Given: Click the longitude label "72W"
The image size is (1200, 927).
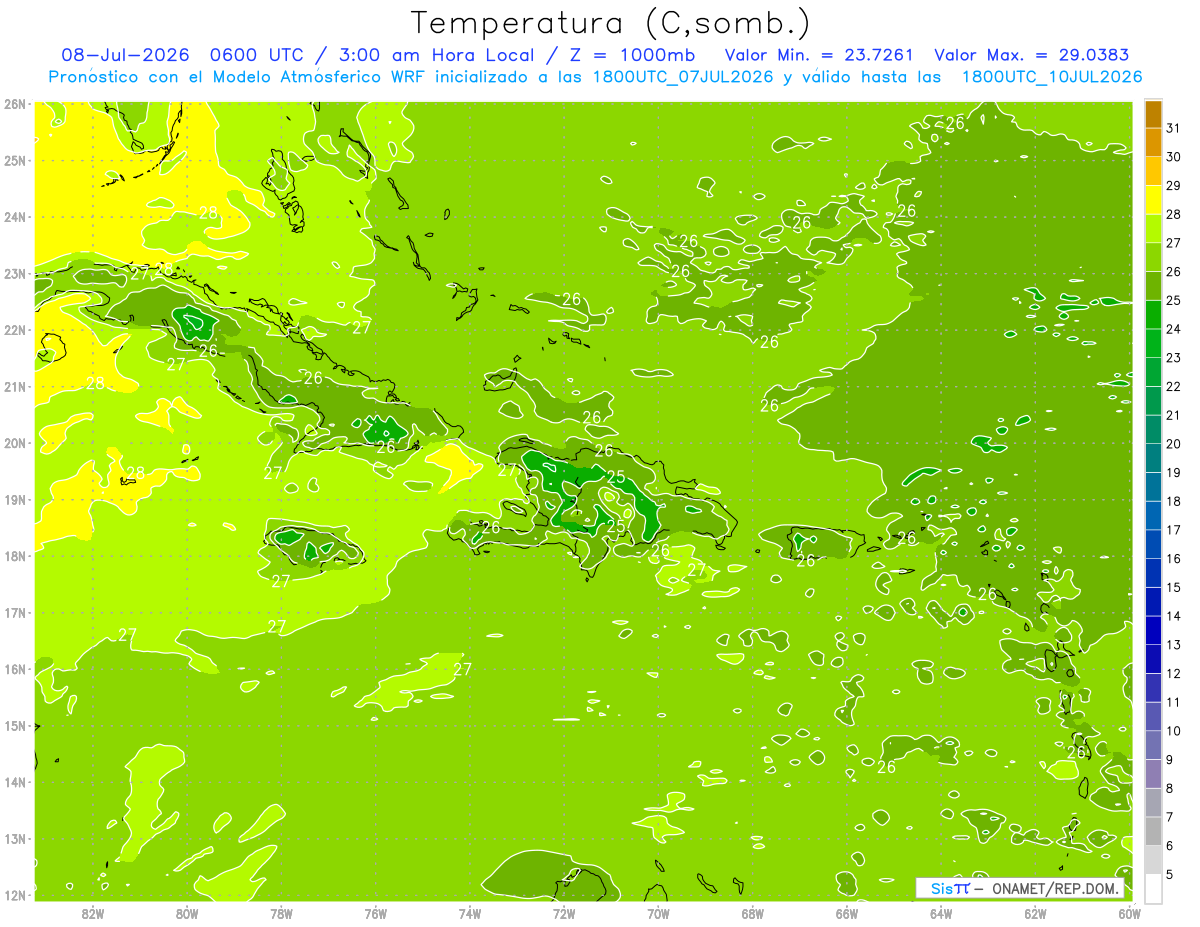Looking at the screenshot, I should [564, 913].
